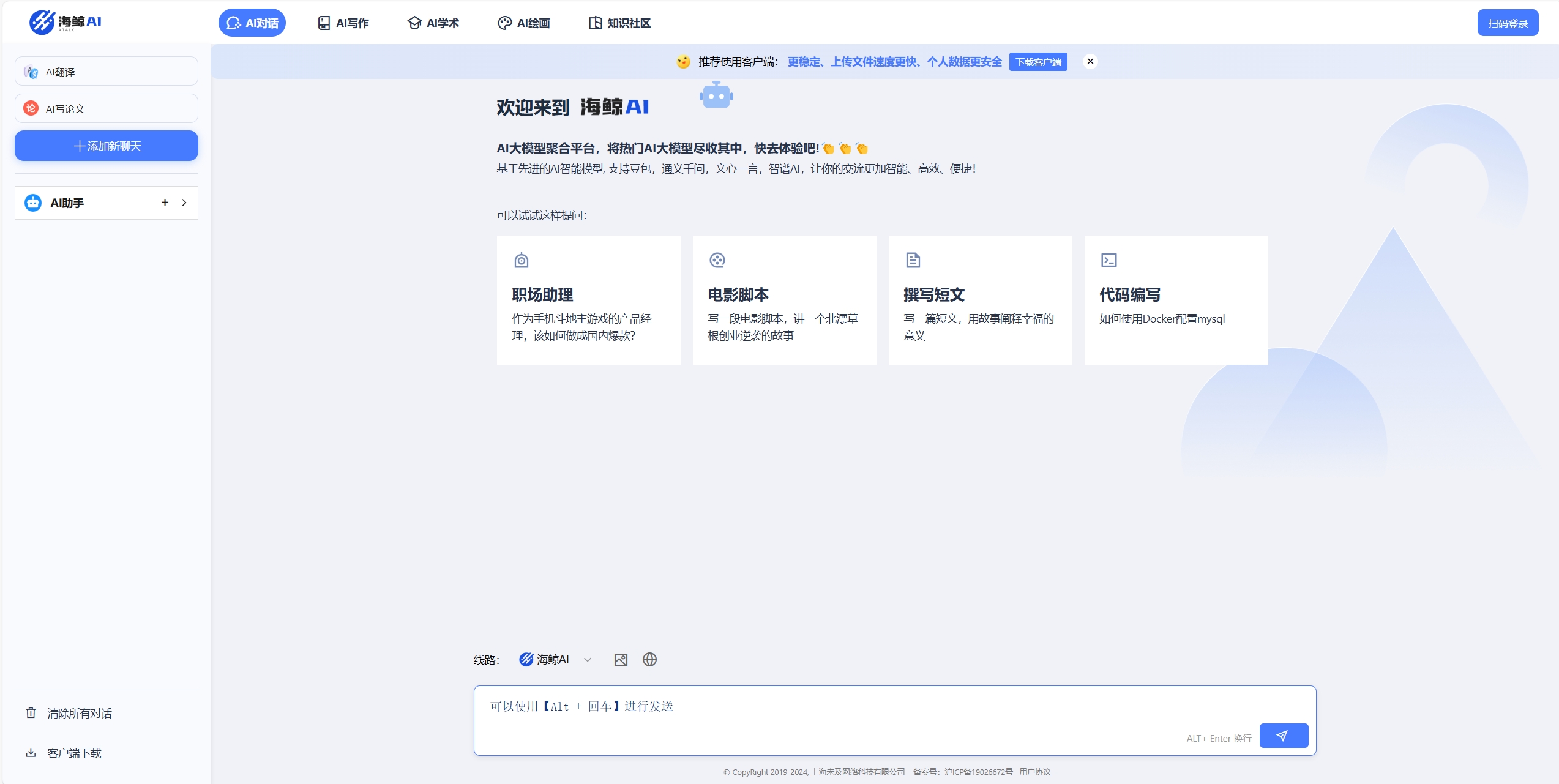Click the 添加新聊天 button
The height and width of the screenshot is (784, 1559).
pyautogui.click(x=107, y=146)
